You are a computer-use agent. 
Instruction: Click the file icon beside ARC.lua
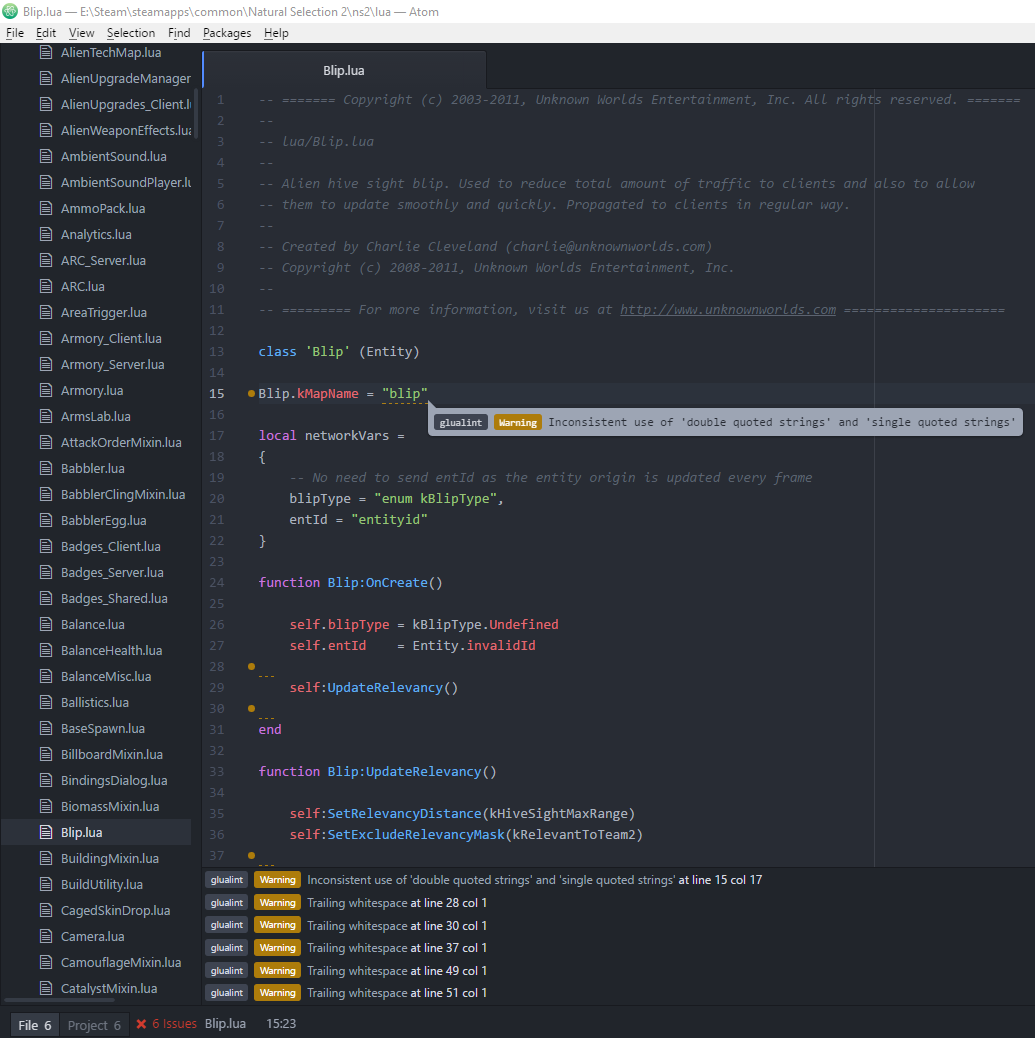pos(46,287)
